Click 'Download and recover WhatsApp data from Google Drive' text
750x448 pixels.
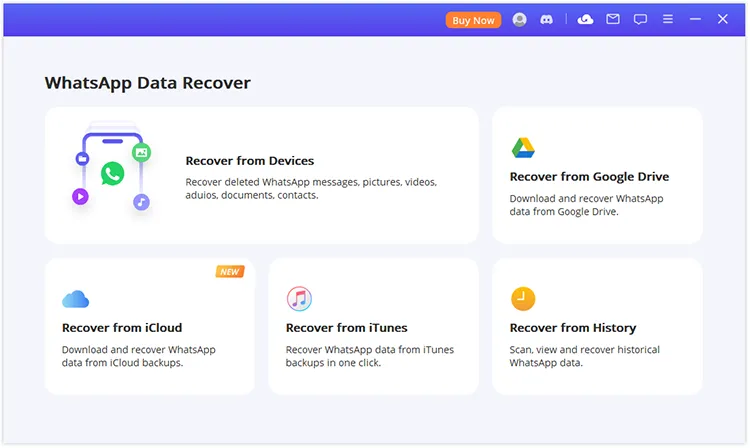pyautogui.click(x=586, y=205)
